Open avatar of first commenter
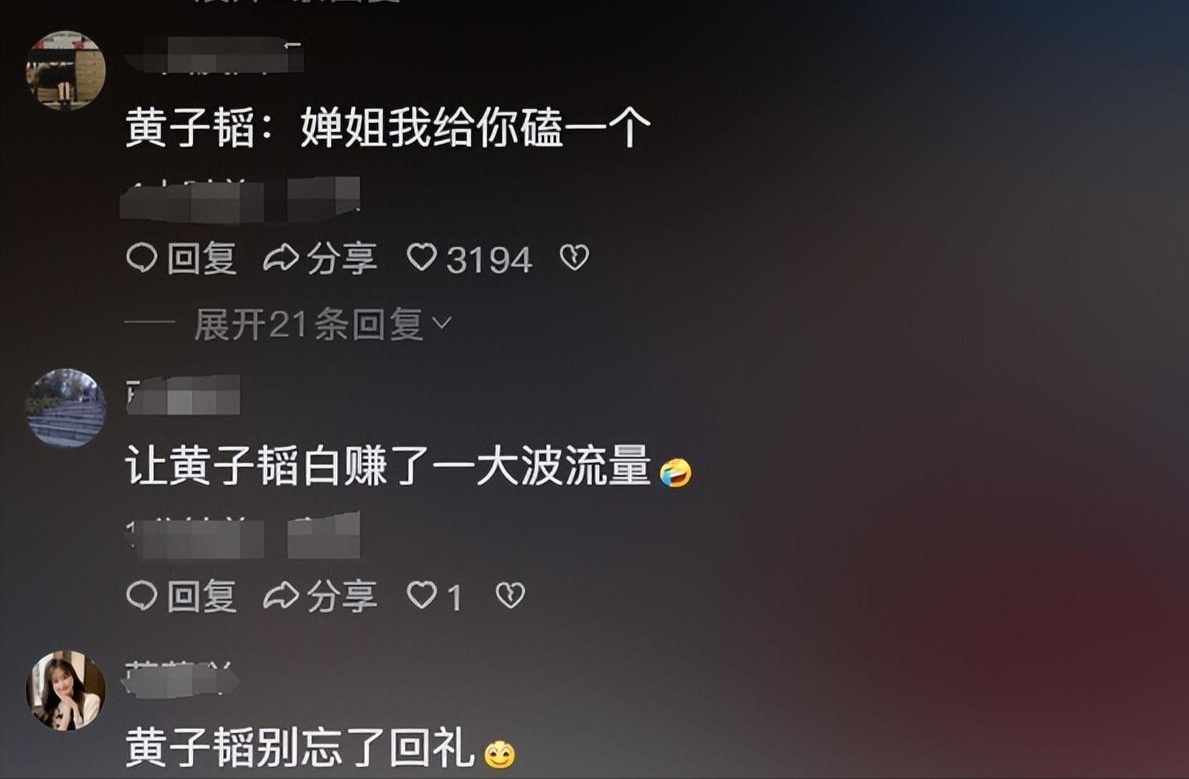The height and width of the screenshot is (779, 1189). 66,71
